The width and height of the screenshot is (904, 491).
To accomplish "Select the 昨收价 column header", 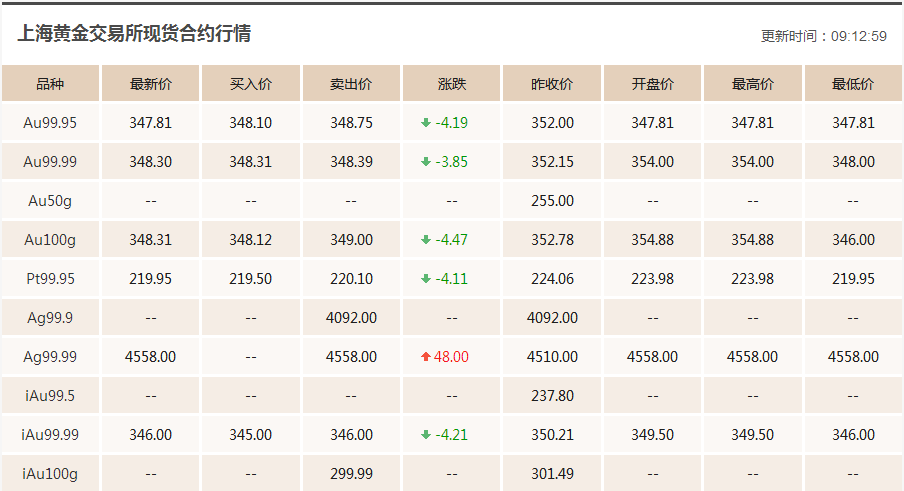I will [x=552, y=84].
